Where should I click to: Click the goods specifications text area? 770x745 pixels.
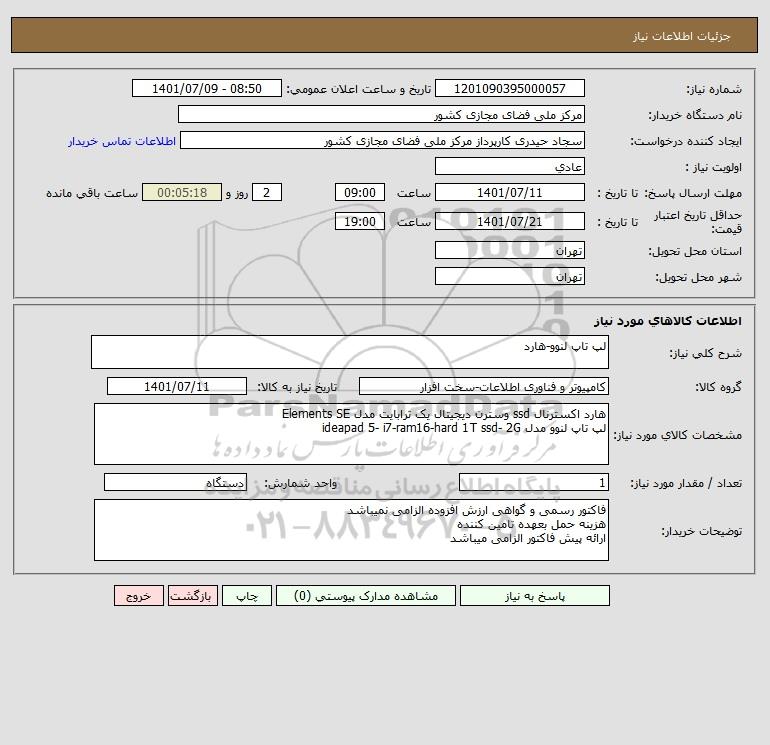(x=351, y=434)
